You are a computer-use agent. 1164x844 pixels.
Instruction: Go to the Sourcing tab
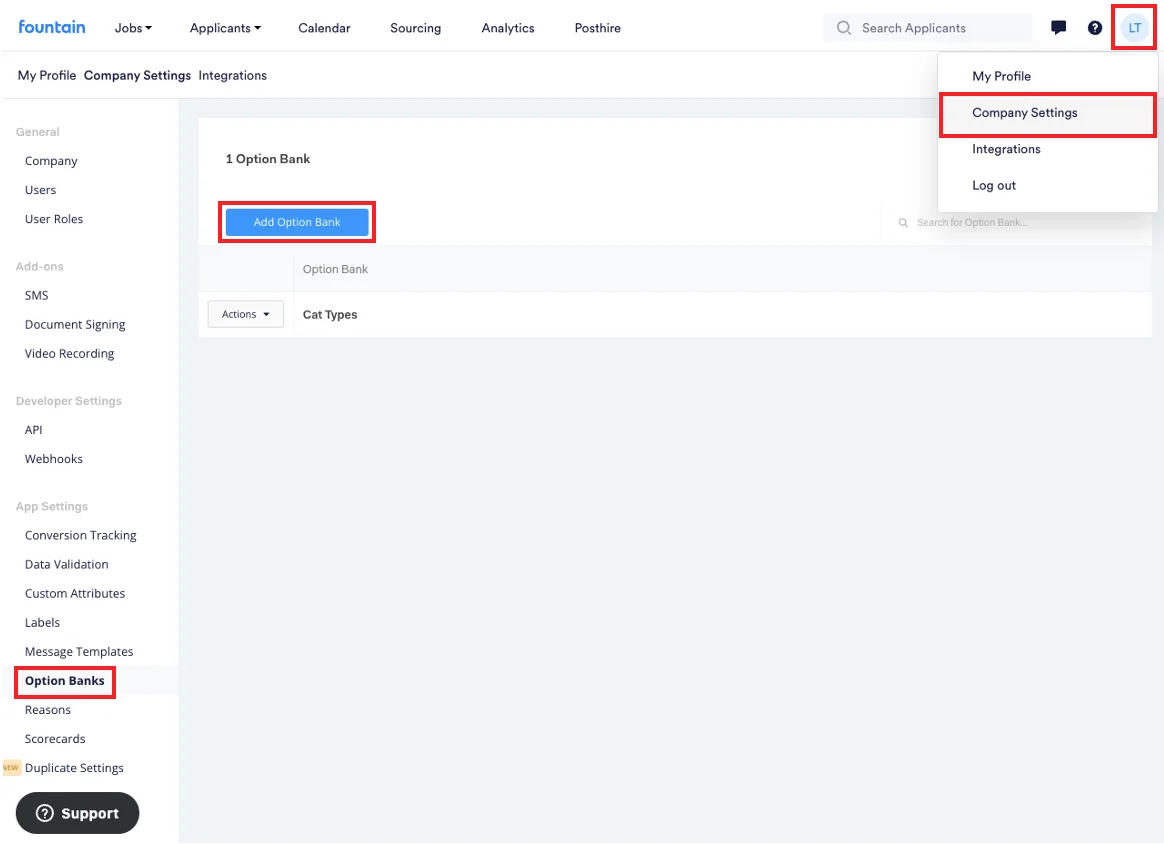[x=415, y=27]
